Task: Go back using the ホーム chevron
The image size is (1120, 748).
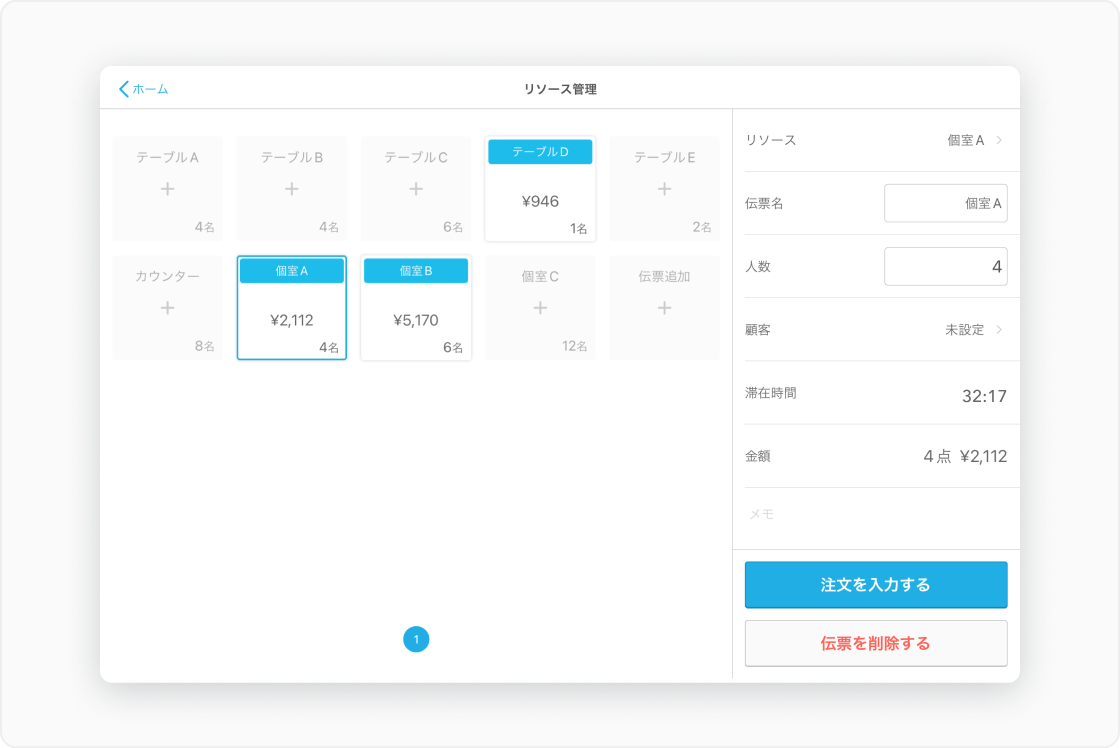Action: [x=125, y=89]
